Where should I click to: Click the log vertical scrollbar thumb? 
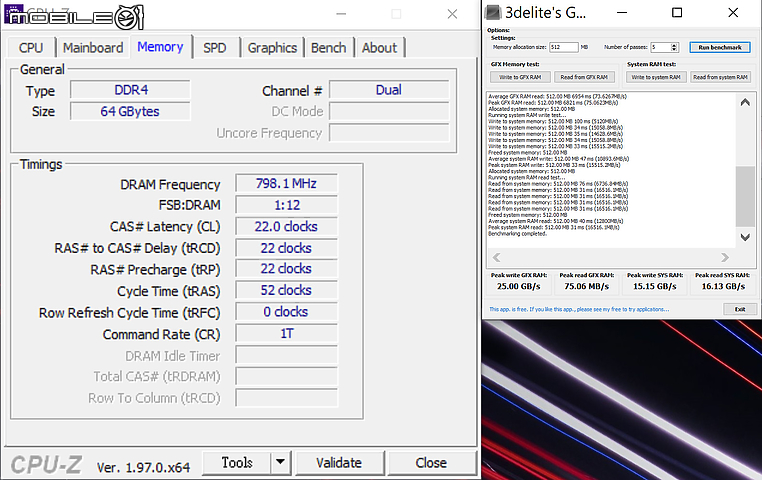[x=745, y=196]
